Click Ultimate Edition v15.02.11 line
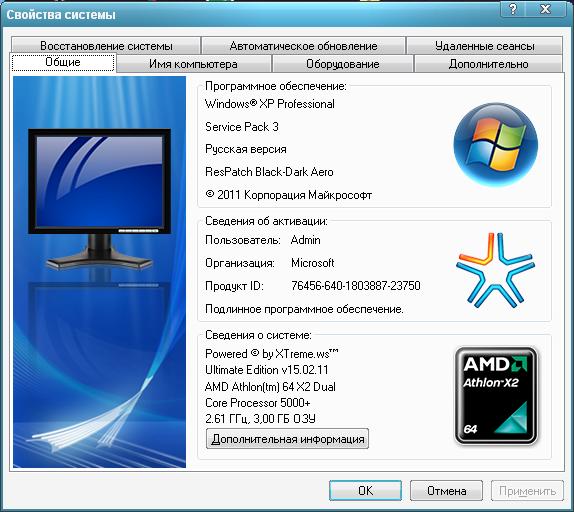The image size is (574, 512). point(266,370)
